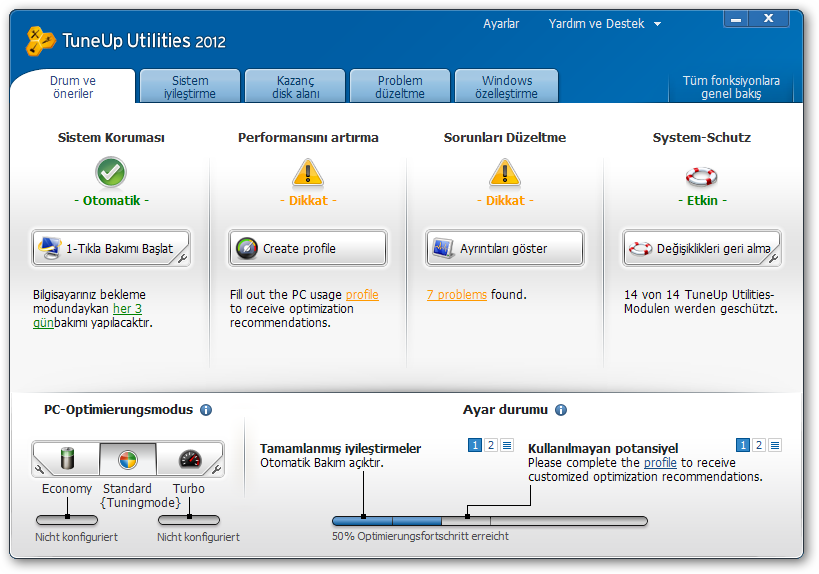Viewport: 819px width, 574px height.
Task: Click the 50% optimization progress bar
Action: pos(490,521)
